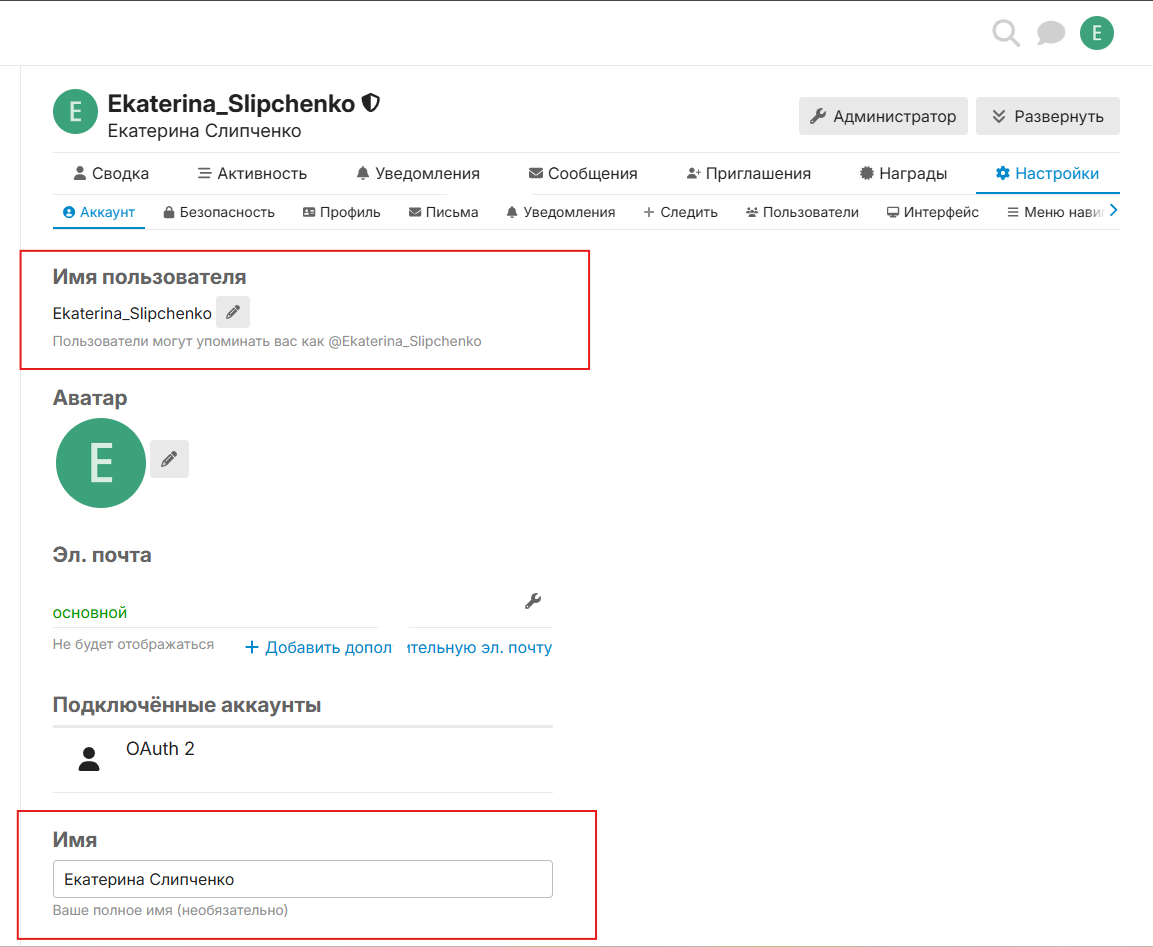
Task: Open the Интерфейс settings tab
Action: coord(932,212)
